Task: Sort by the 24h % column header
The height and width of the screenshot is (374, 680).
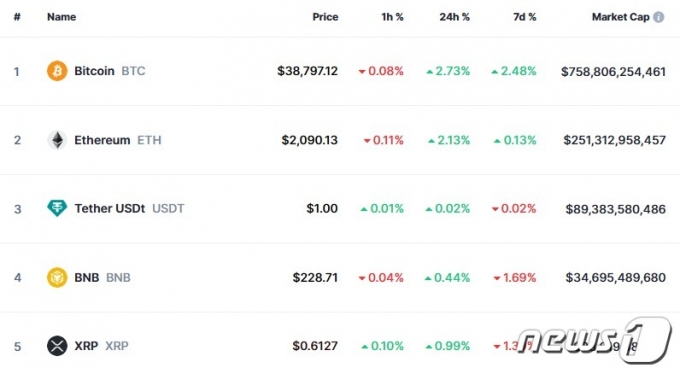Action: click(454, 17)
